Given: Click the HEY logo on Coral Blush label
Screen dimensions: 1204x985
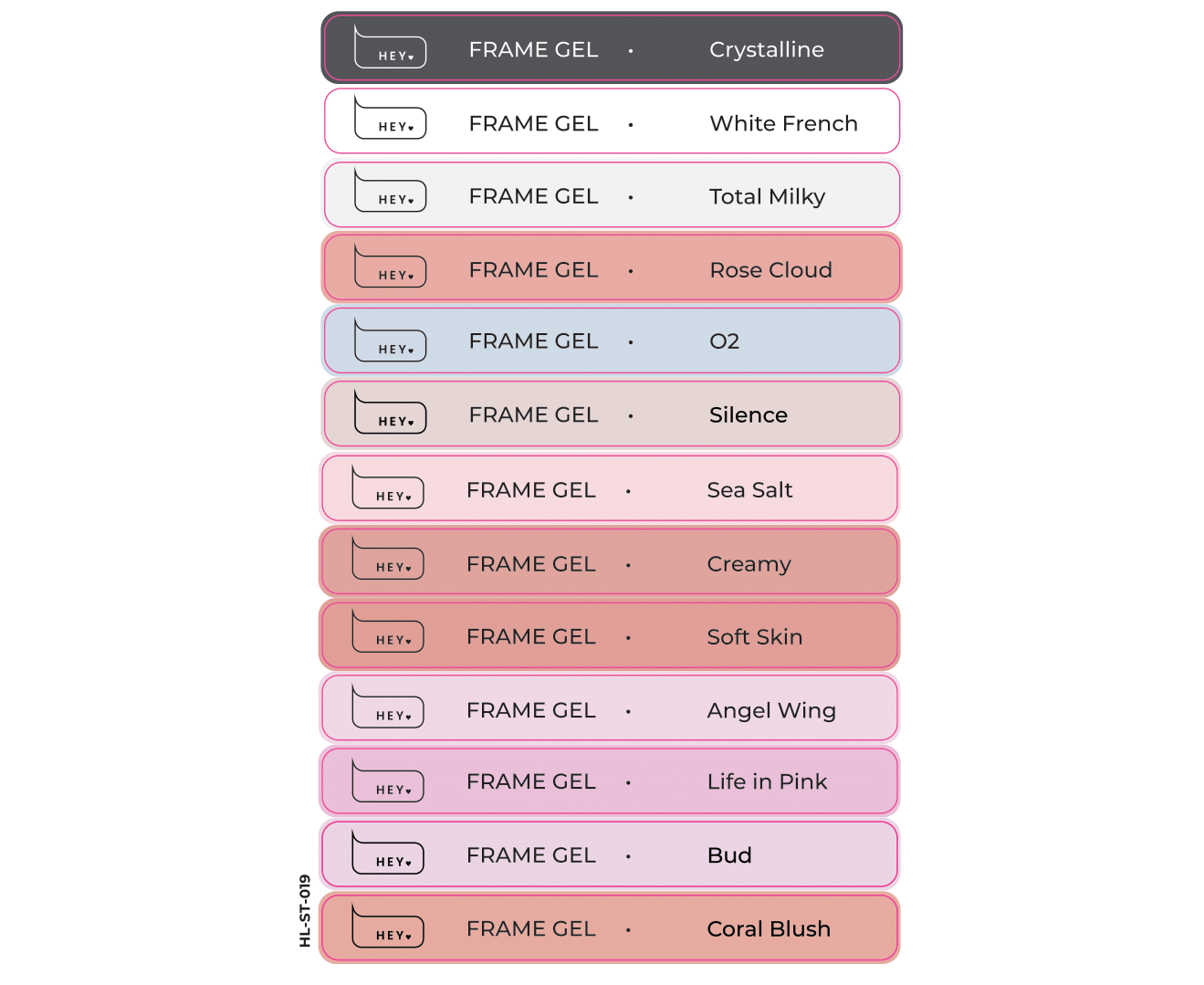Looking at the screenshot, I should point(387,927).
